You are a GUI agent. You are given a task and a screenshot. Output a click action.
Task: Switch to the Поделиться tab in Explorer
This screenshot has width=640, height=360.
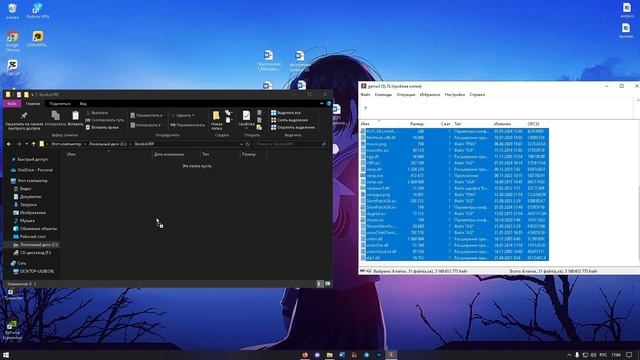coord(60,104)
